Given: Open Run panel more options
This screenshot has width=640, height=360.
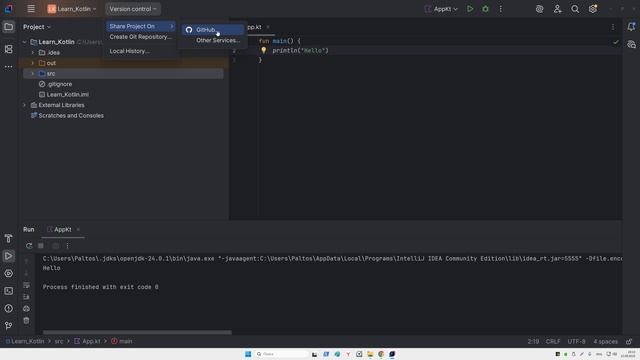Looking at the screenshot, I should pos(68,246).
